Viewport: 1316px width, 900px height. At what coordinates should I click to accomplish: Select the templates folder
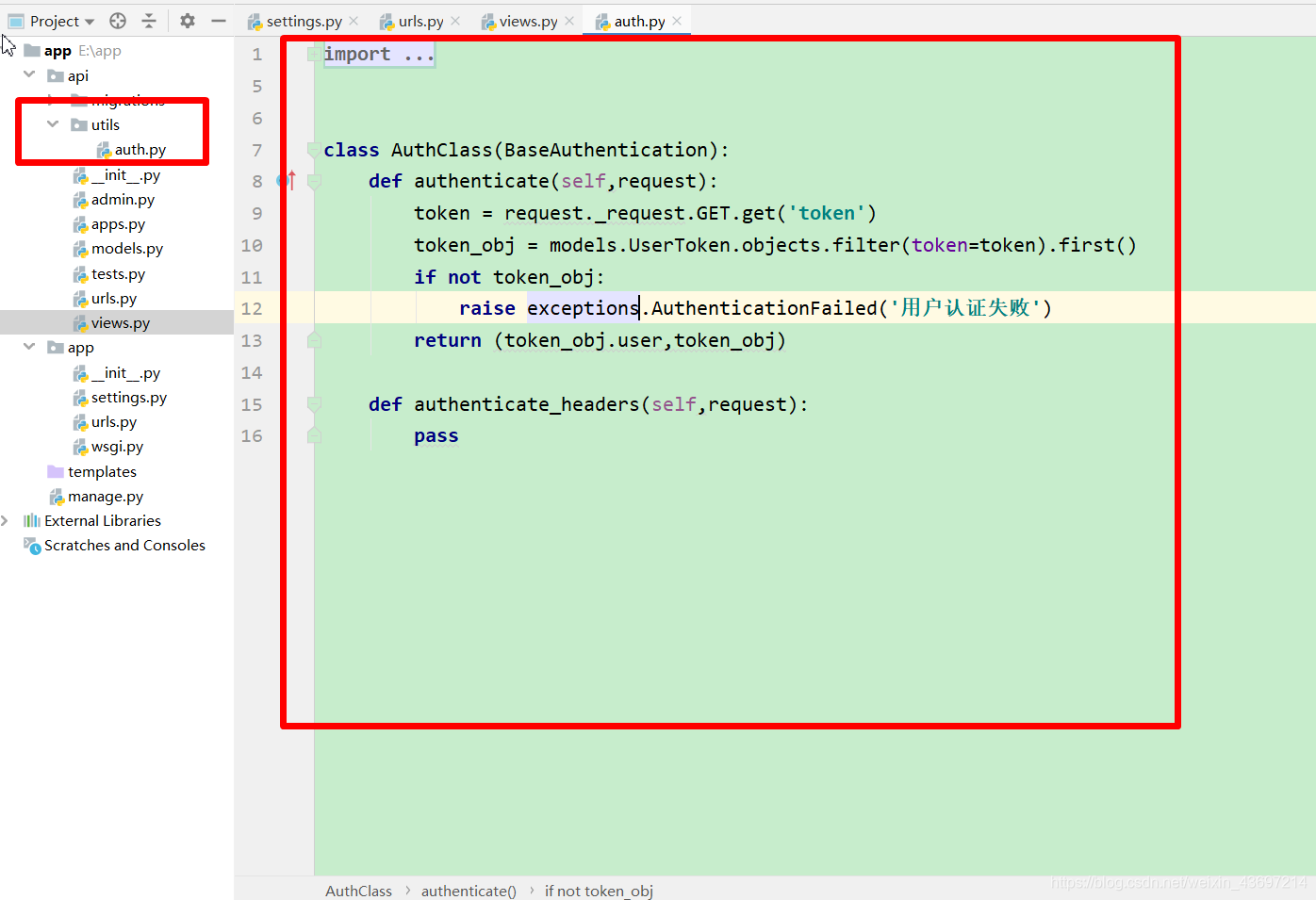tap(102, 471)
